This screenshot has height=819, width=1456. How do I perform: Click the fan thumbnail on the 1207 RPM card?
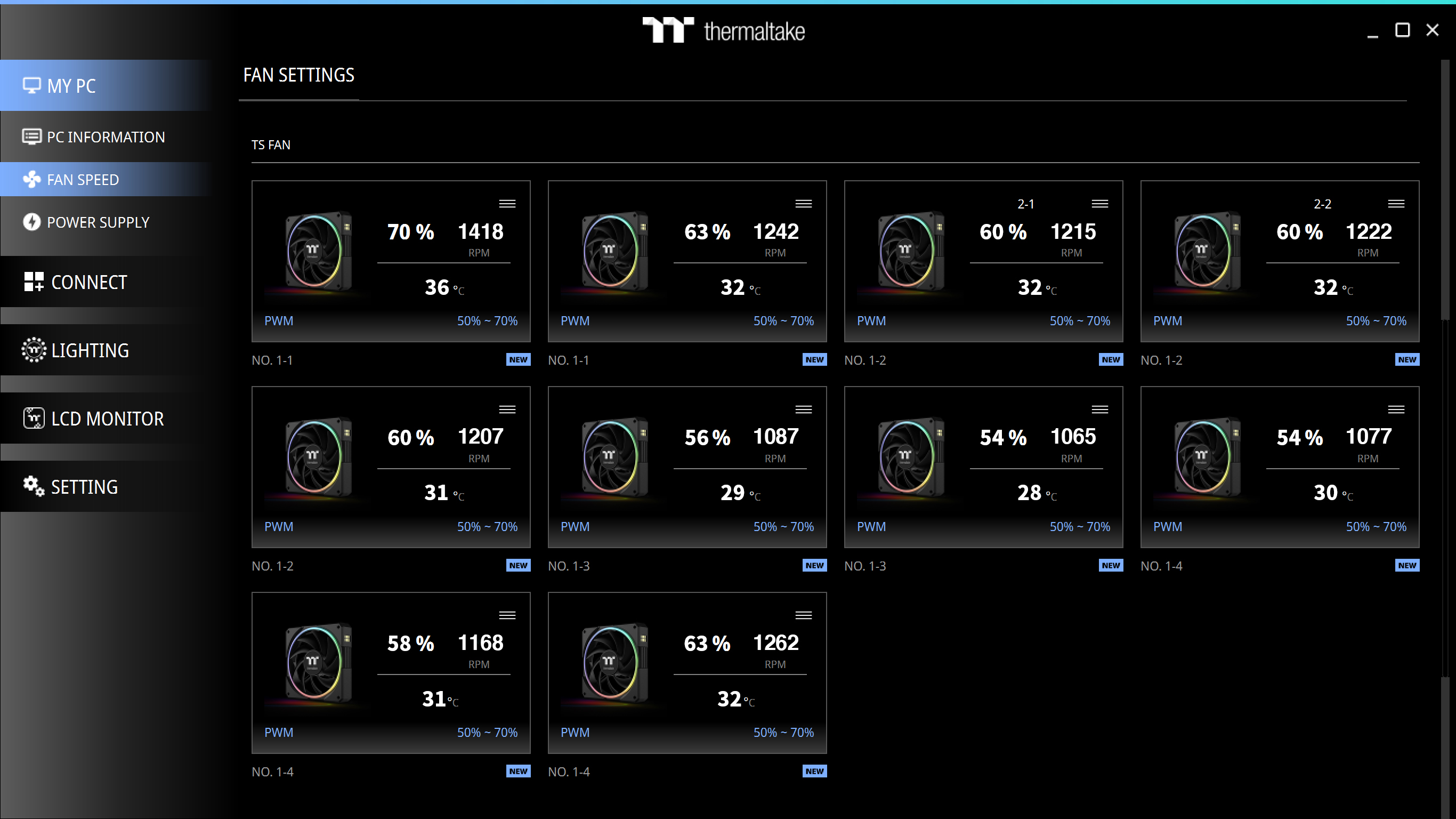(x=318, y=457)
